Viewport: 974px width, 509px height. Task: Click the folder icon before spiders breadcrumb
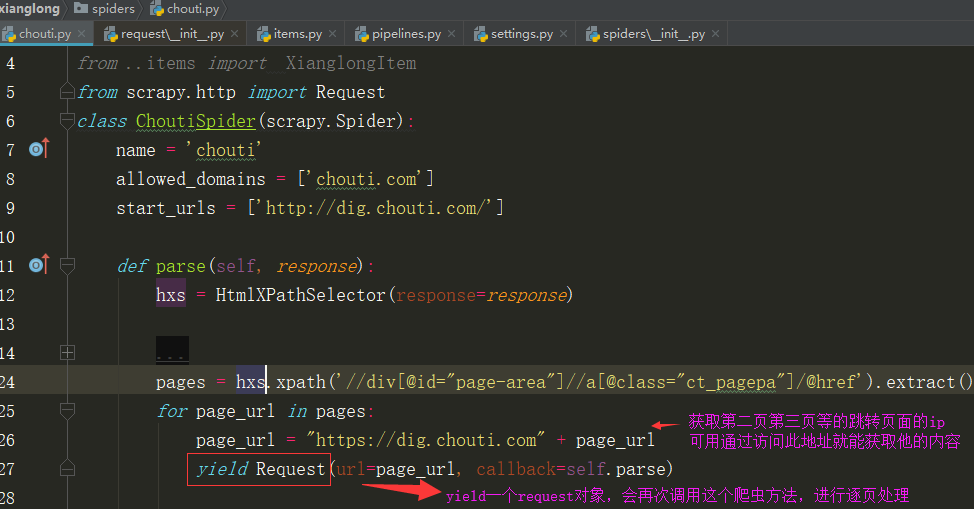[x=81, y=9]
